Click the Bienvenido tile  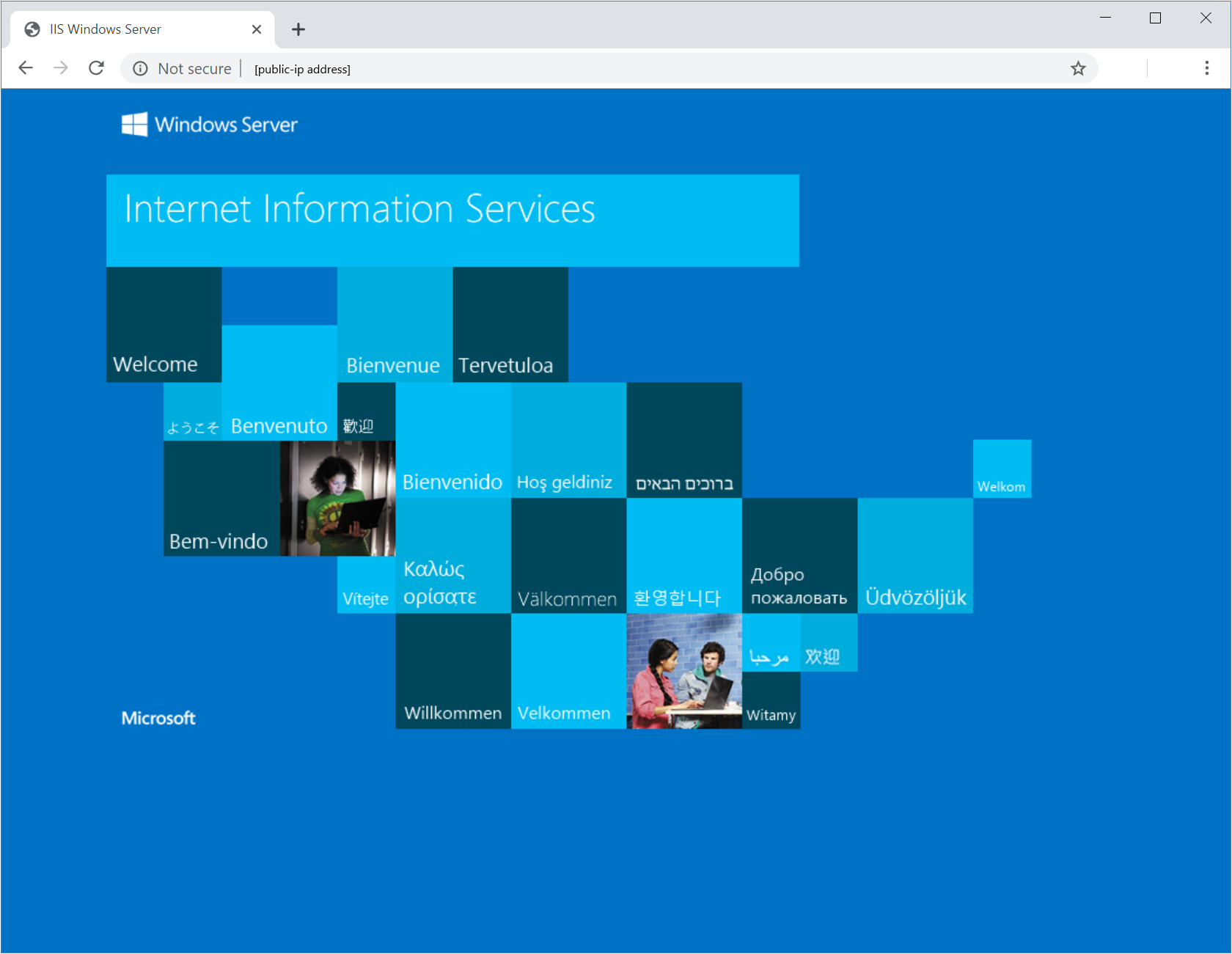coord(452,440)
